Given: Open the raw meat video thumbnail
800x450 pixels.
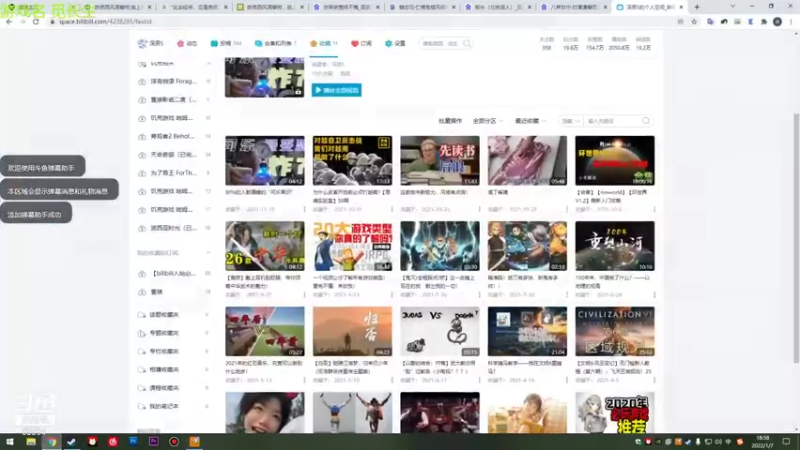Looking at the screenshot, I should pos(527,160).
